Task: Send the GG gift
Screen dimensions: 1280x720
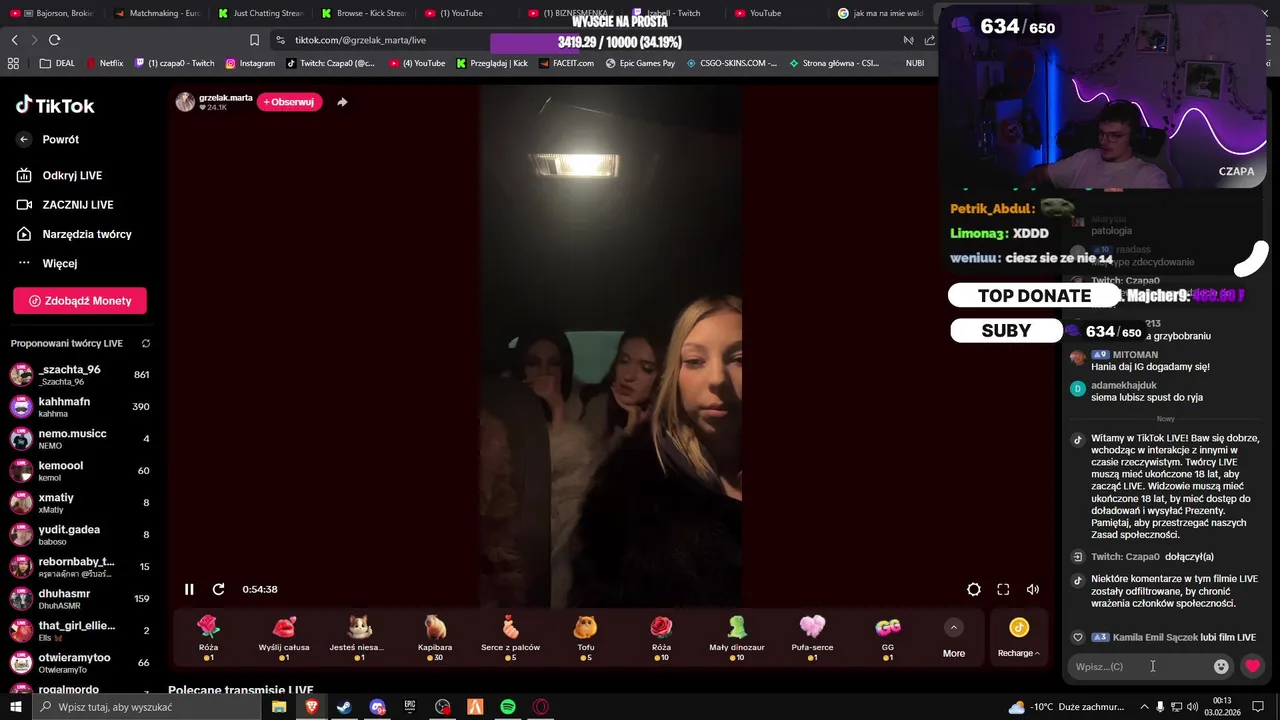Action: (888, 637)
